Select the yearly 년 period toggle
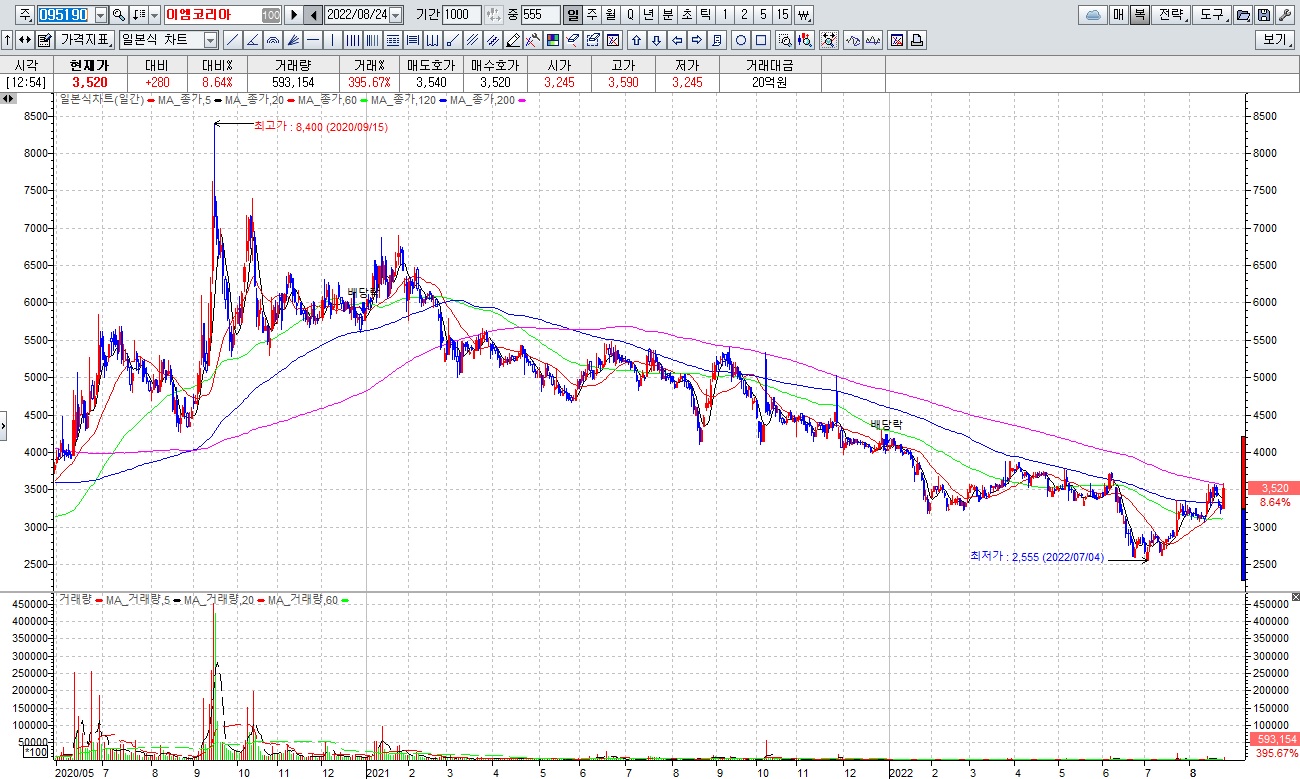This screenshot has width=1300, height=779. point(648,15)
